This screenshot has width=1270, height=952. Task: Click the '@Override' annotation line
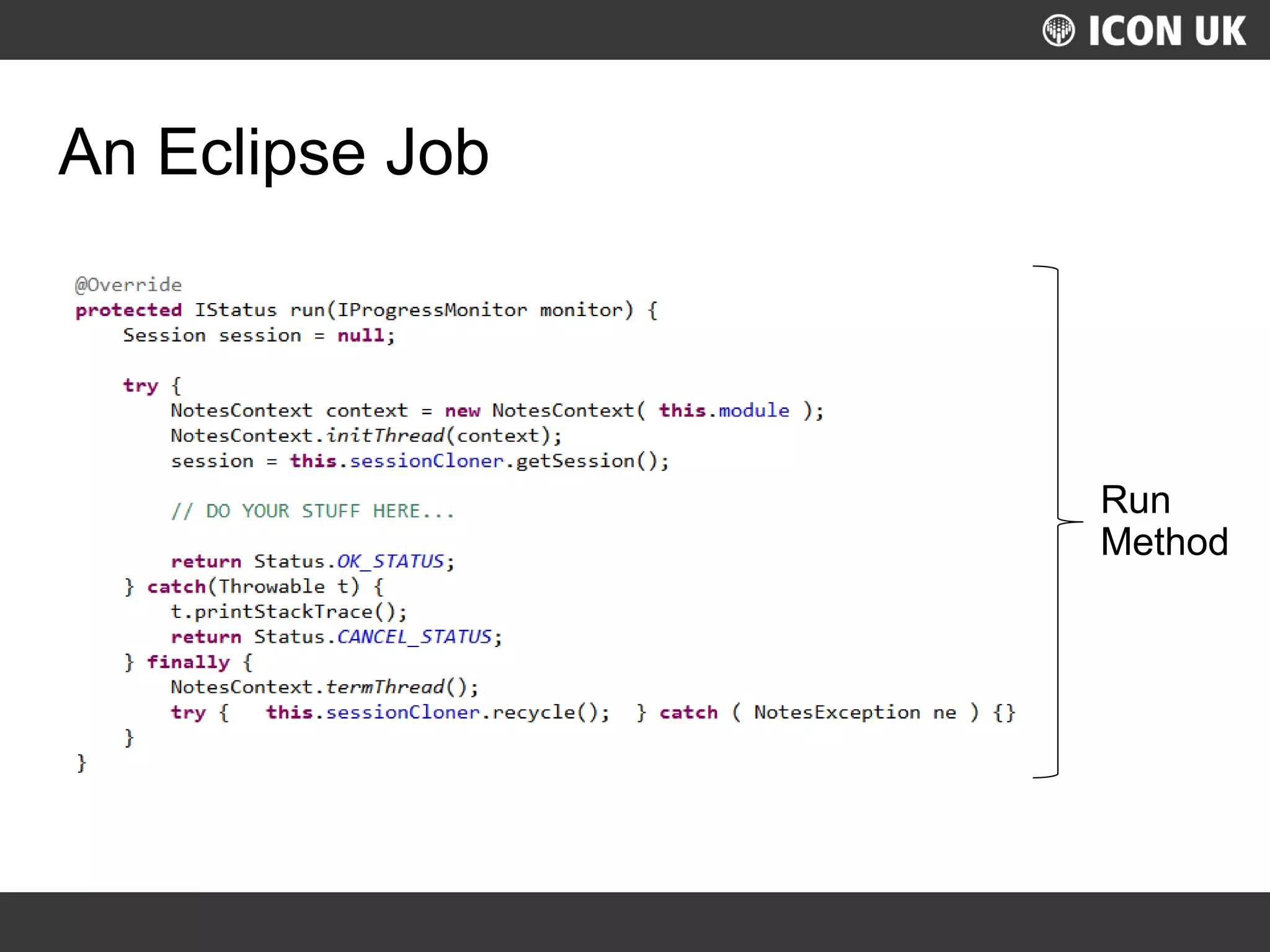128,285
